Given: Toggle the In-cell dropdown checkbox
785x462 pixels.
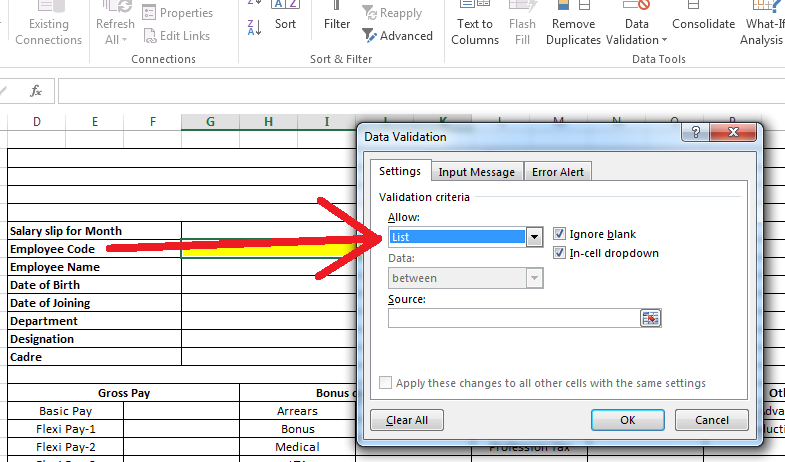Looking at the screenshot, I should pos(559,253).
